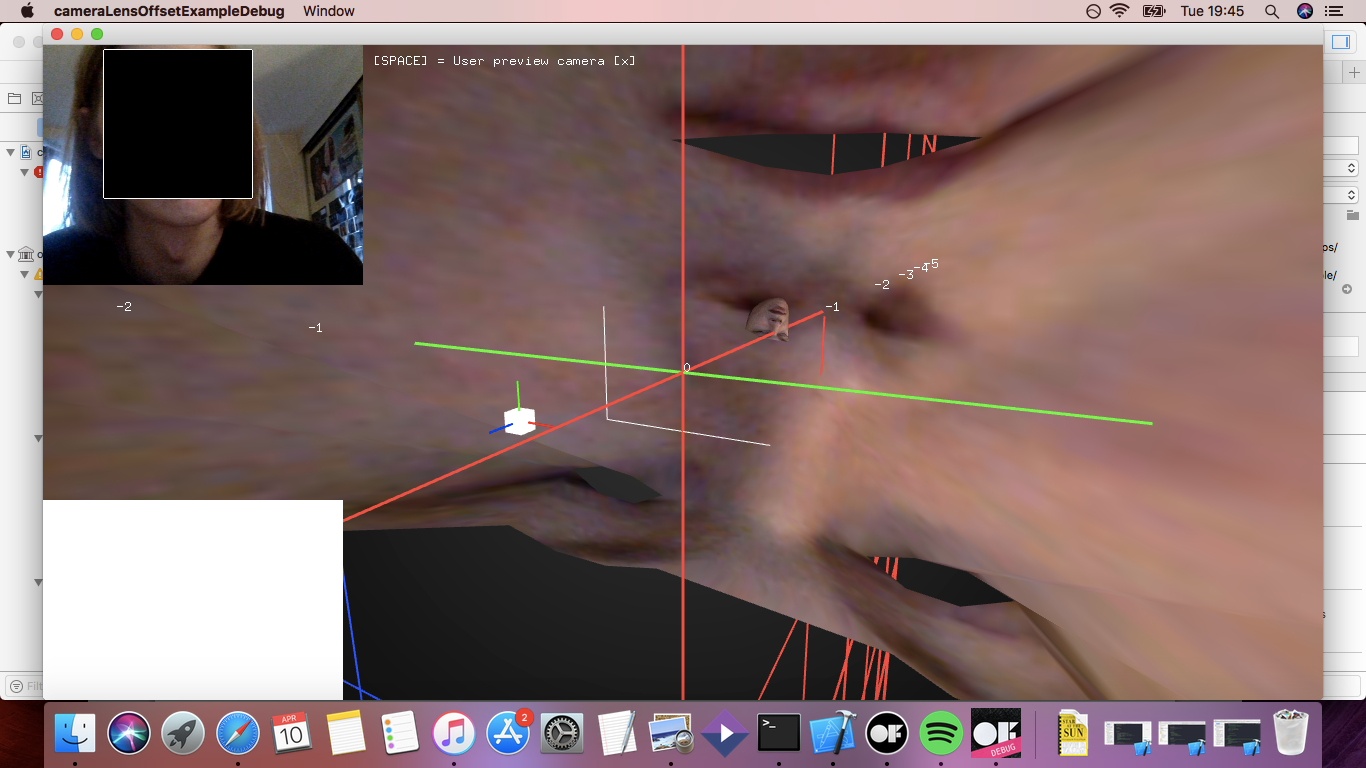Collapse the triangle beside the yellow warning icon

[x=26, y=274]
